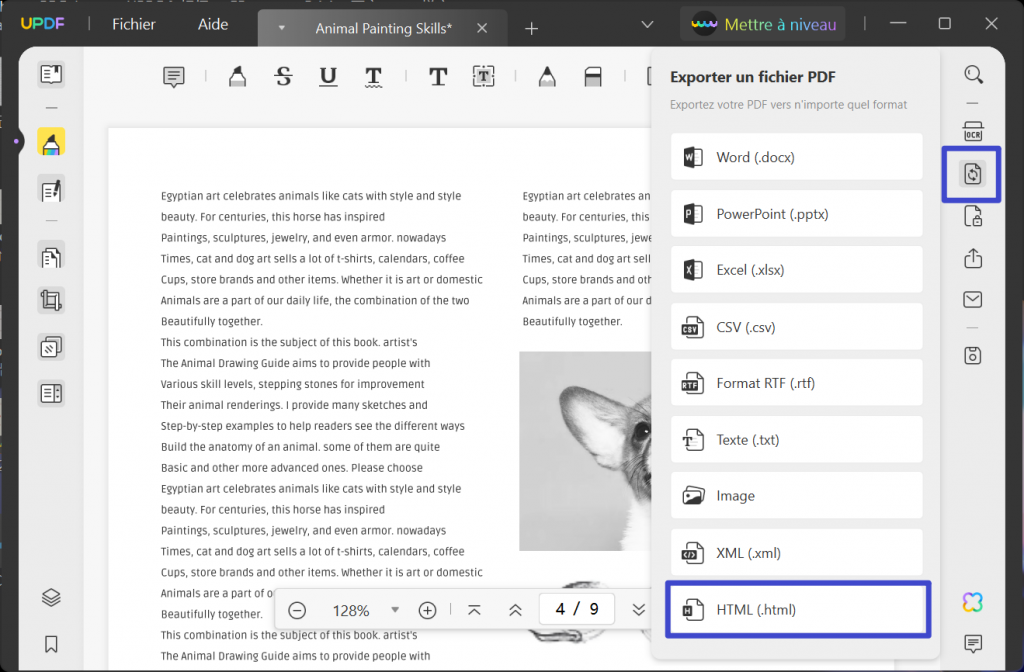Viewport: 1024px width, 672px height.
Task: Open the share option in right sidebar
Action: tap(973, 258)
